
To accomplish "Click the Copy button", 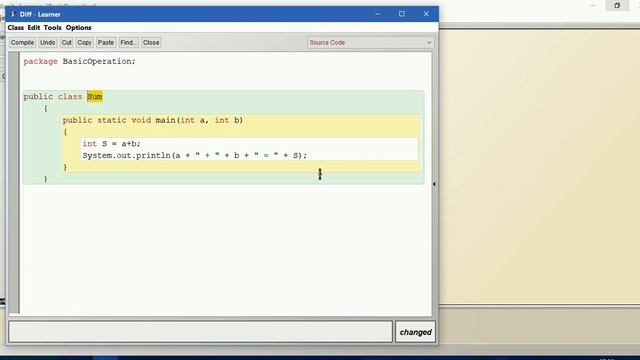I will point(84,42).
